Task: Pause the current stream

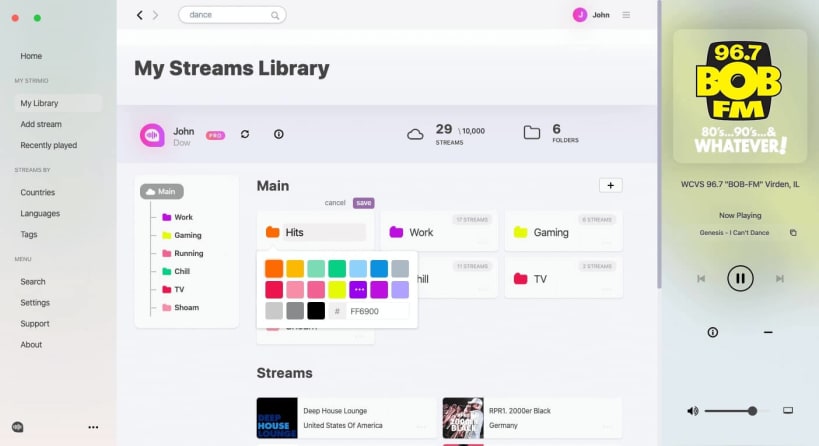Action: click(x=740, y=278)
